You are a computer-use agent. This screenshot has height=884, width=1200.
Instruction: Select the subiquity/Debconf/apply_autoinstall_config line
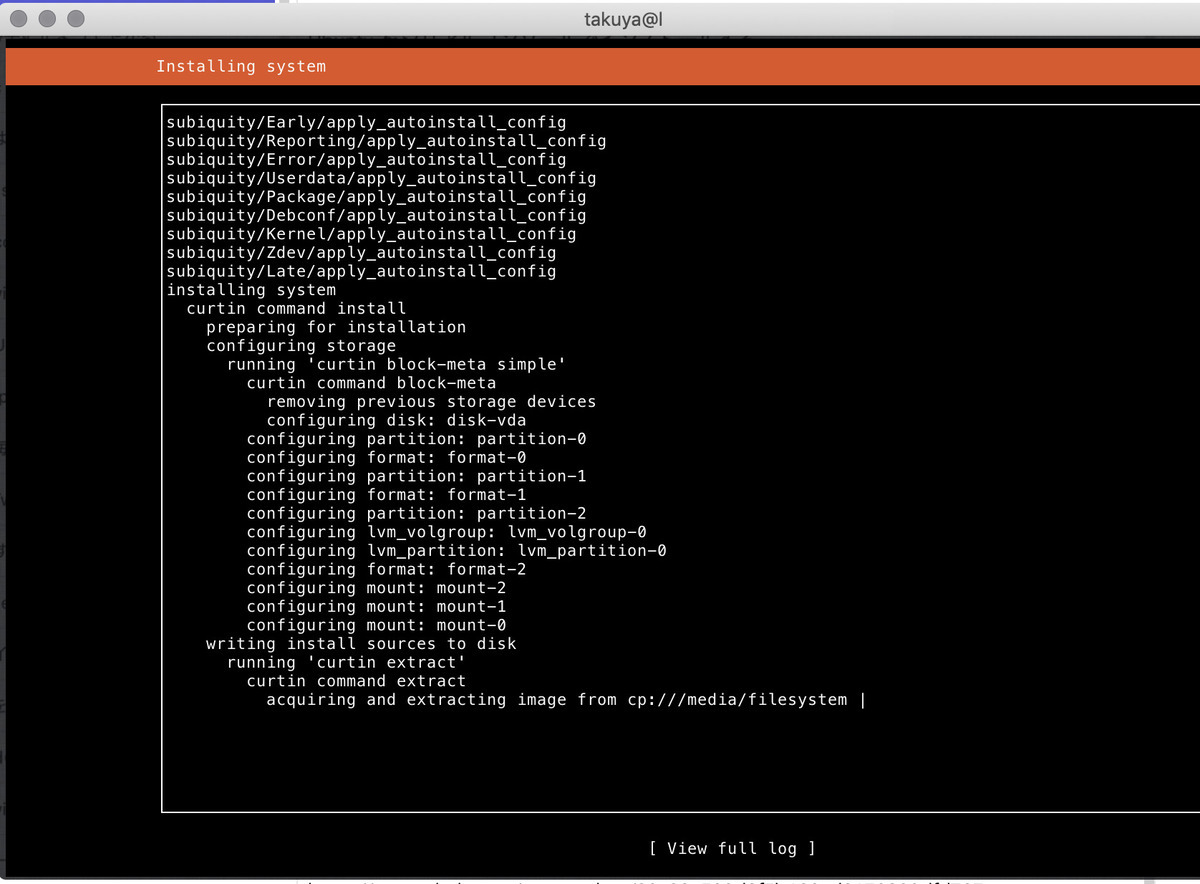click(x=376, y=215)
